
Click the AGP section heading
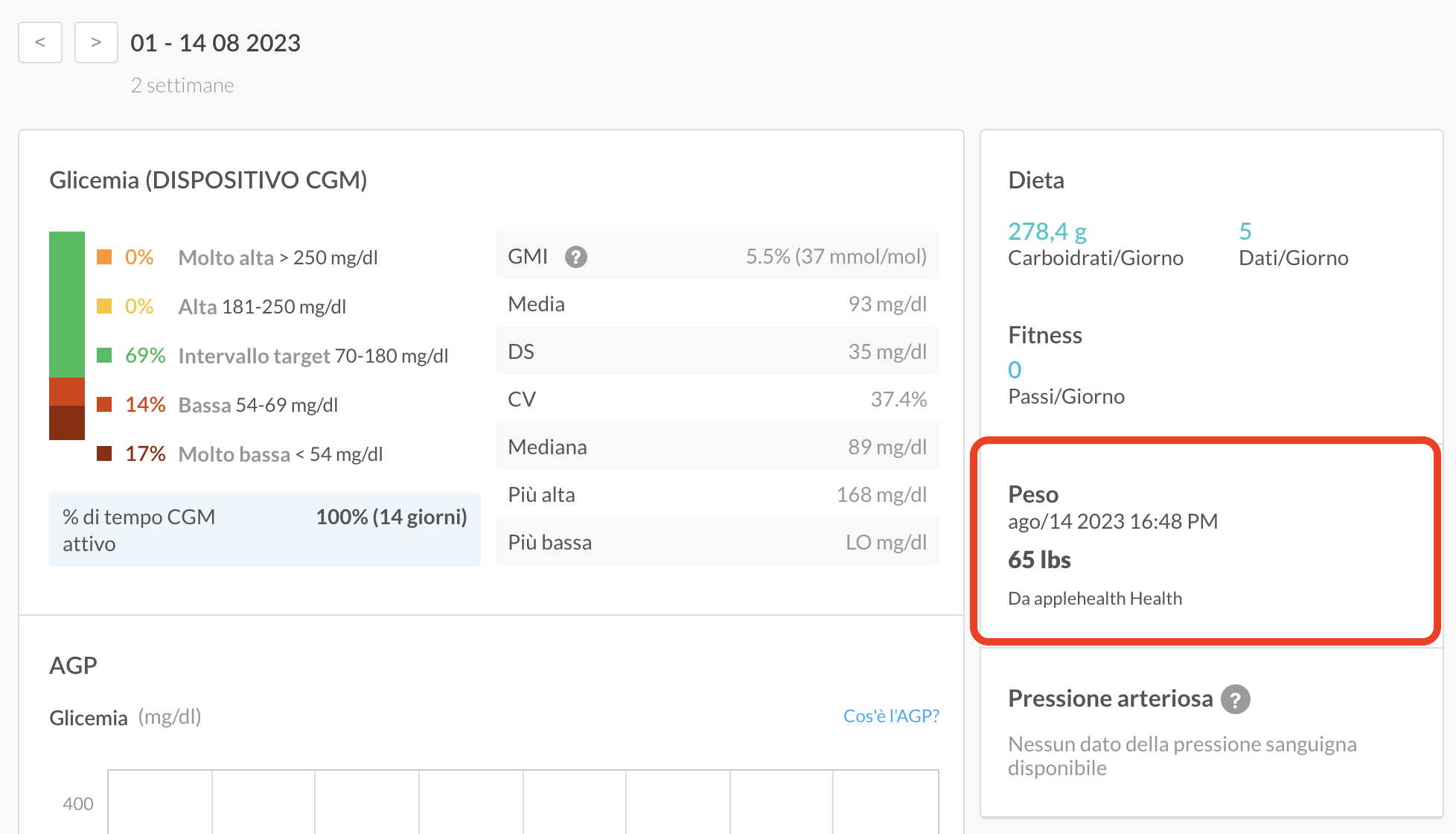tap(73, 666)
